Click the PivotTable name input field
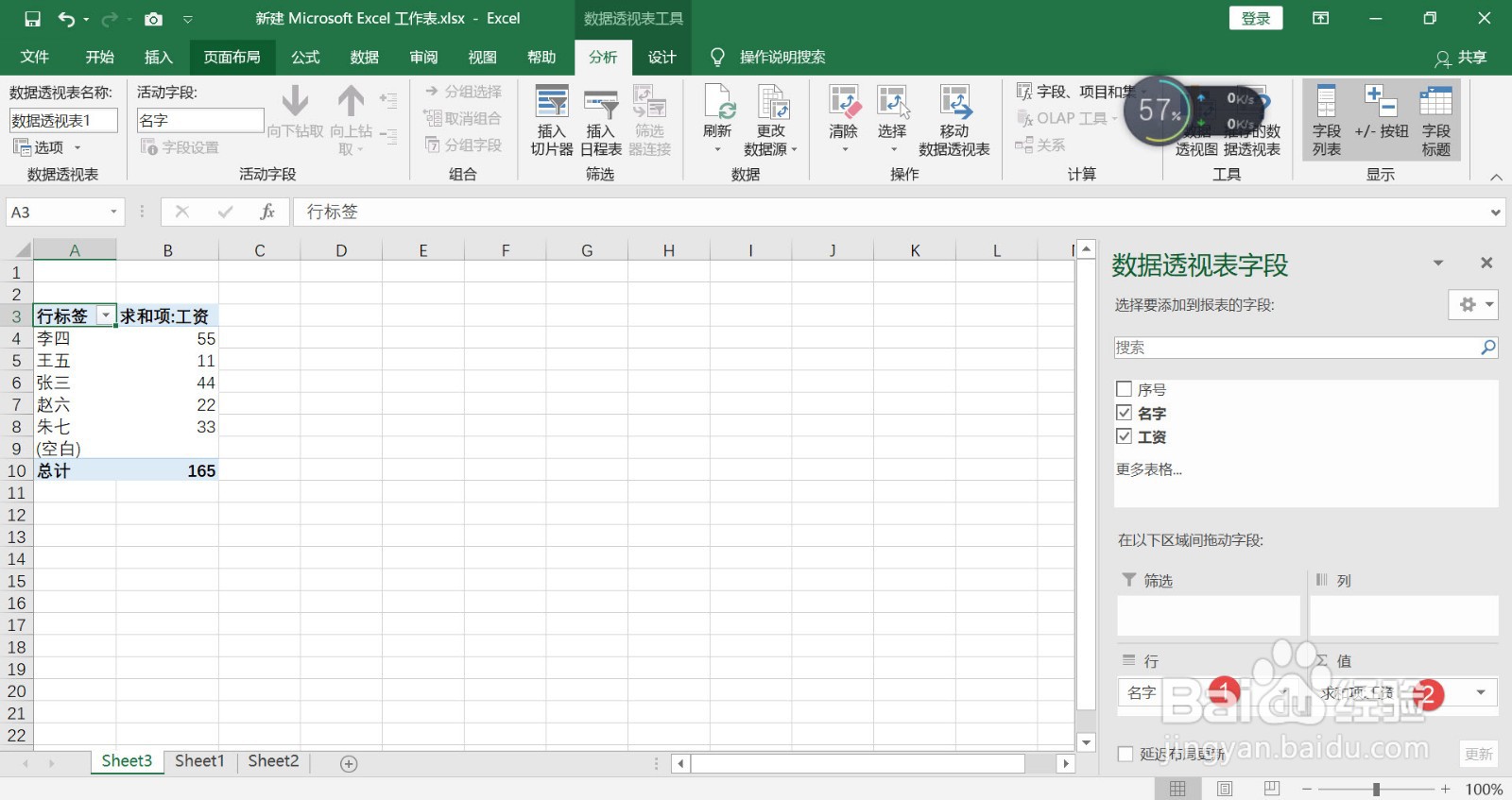The width and height of the screenshot is (1512, 800). tap(63, 120)
